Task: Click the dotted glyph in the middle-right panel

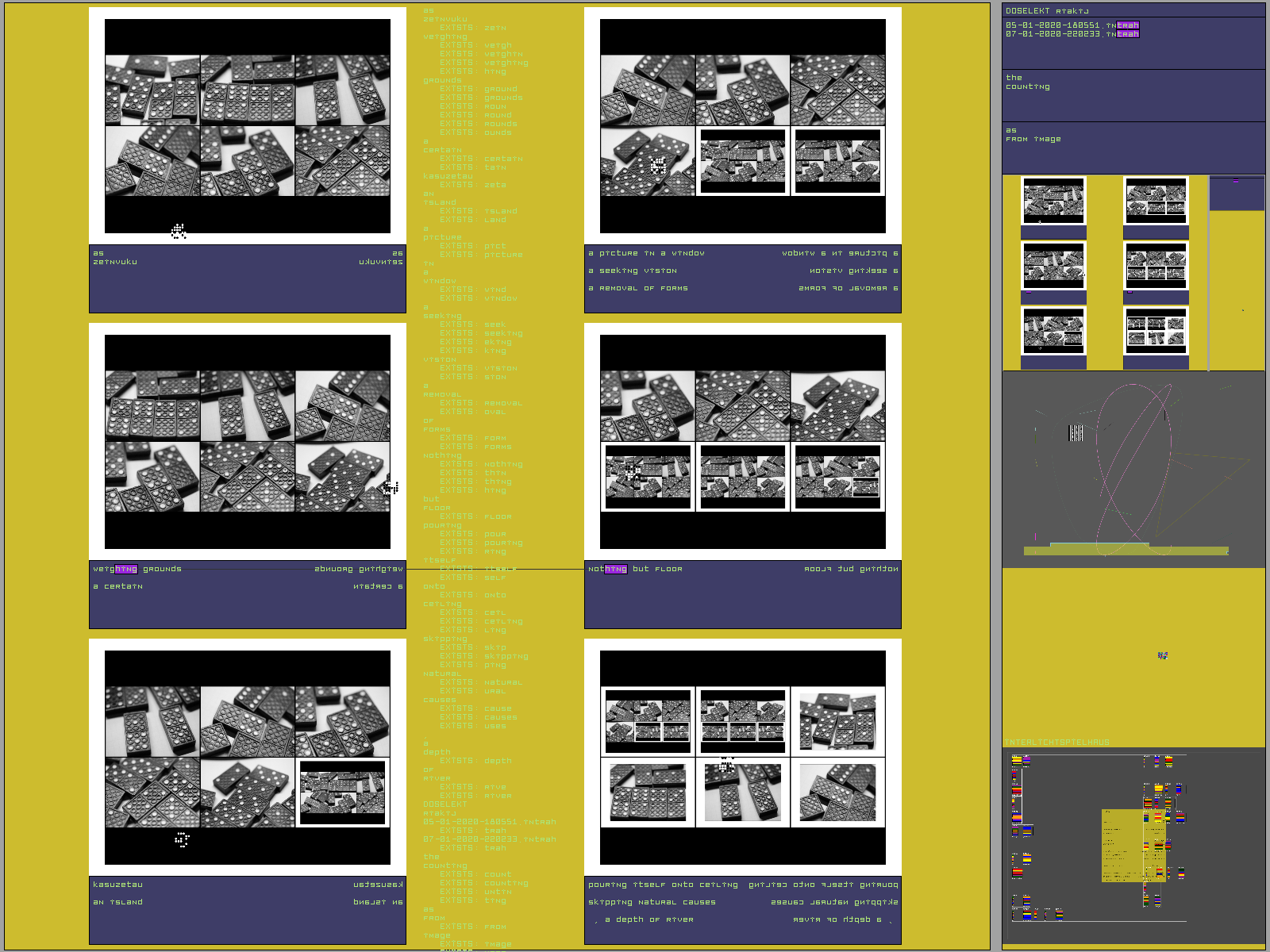Action: (x=633, y=473)
